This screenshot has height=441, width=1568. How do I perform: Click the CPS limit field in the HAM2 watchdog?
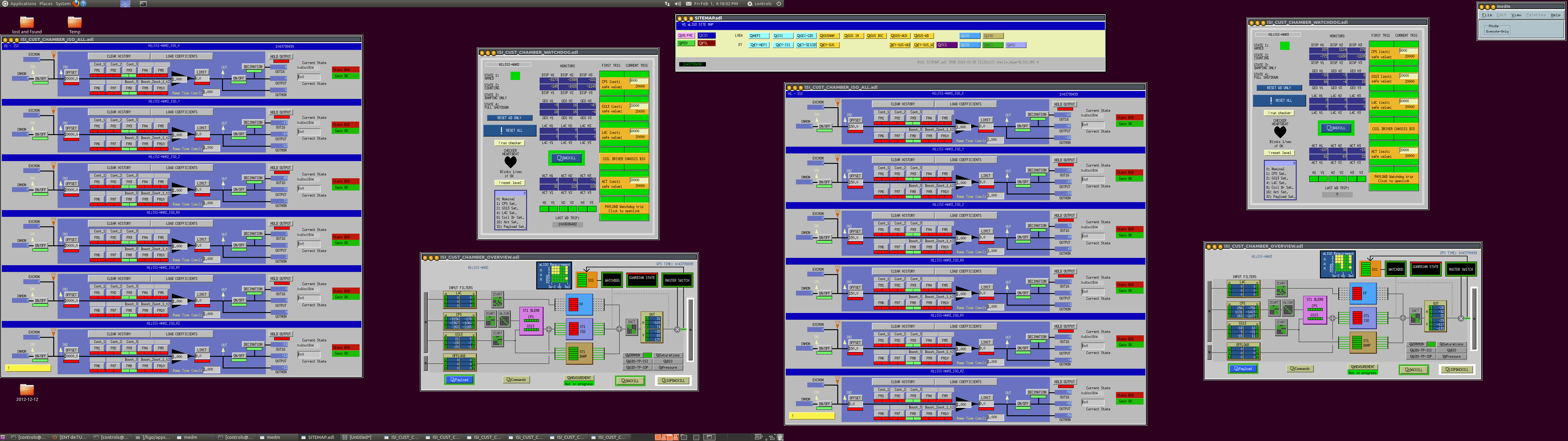(639, 81)
